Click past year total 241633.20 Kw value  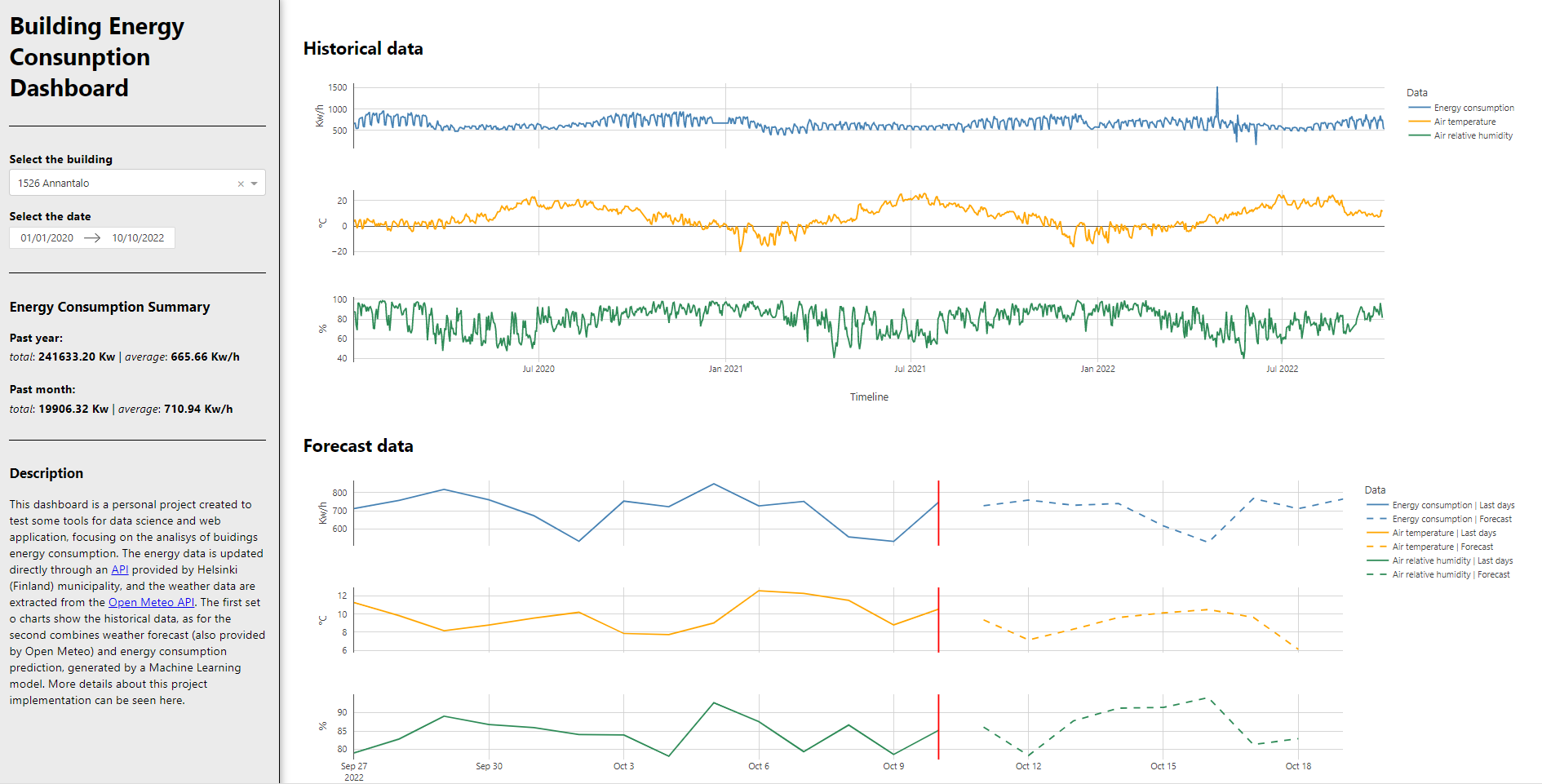(77, 357)
